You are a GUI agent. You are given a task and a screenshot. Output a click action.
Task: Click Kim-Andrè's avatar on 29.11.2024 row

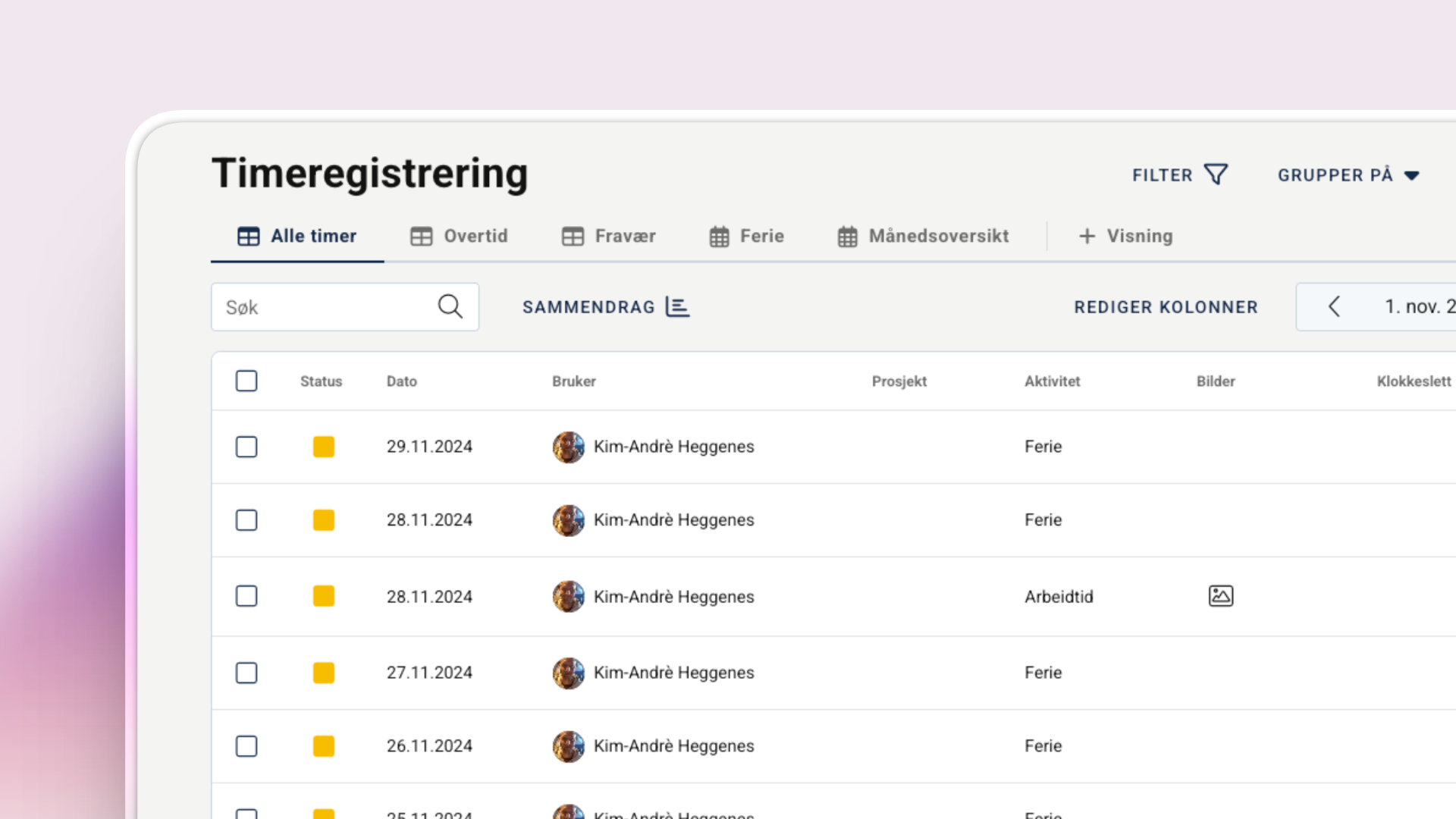(568, 447)
